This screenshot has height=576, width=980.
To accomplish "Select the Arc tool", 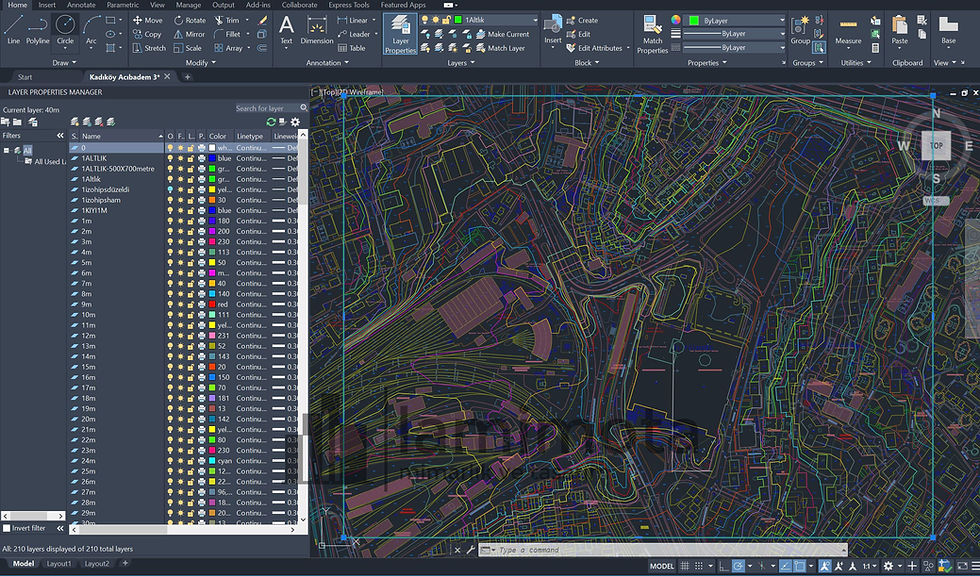I will (x=91, y=30).
